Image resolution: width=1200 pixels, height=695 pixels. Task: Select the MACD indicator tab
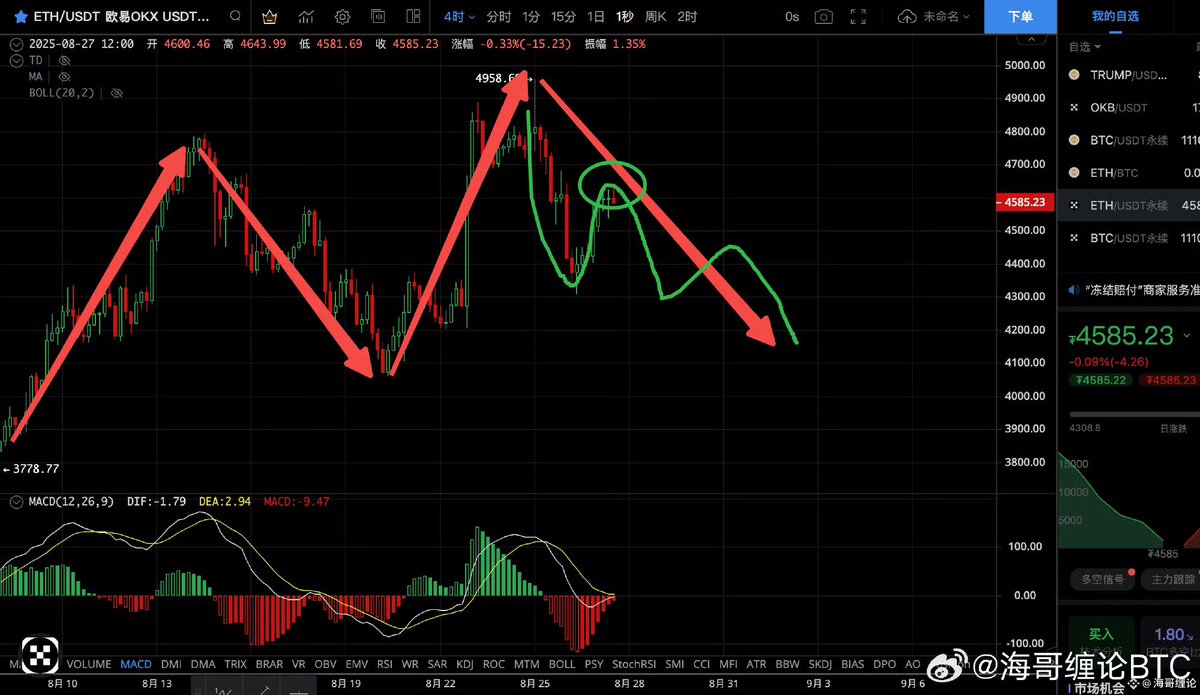pyautogui.click(x=136, y=664)
